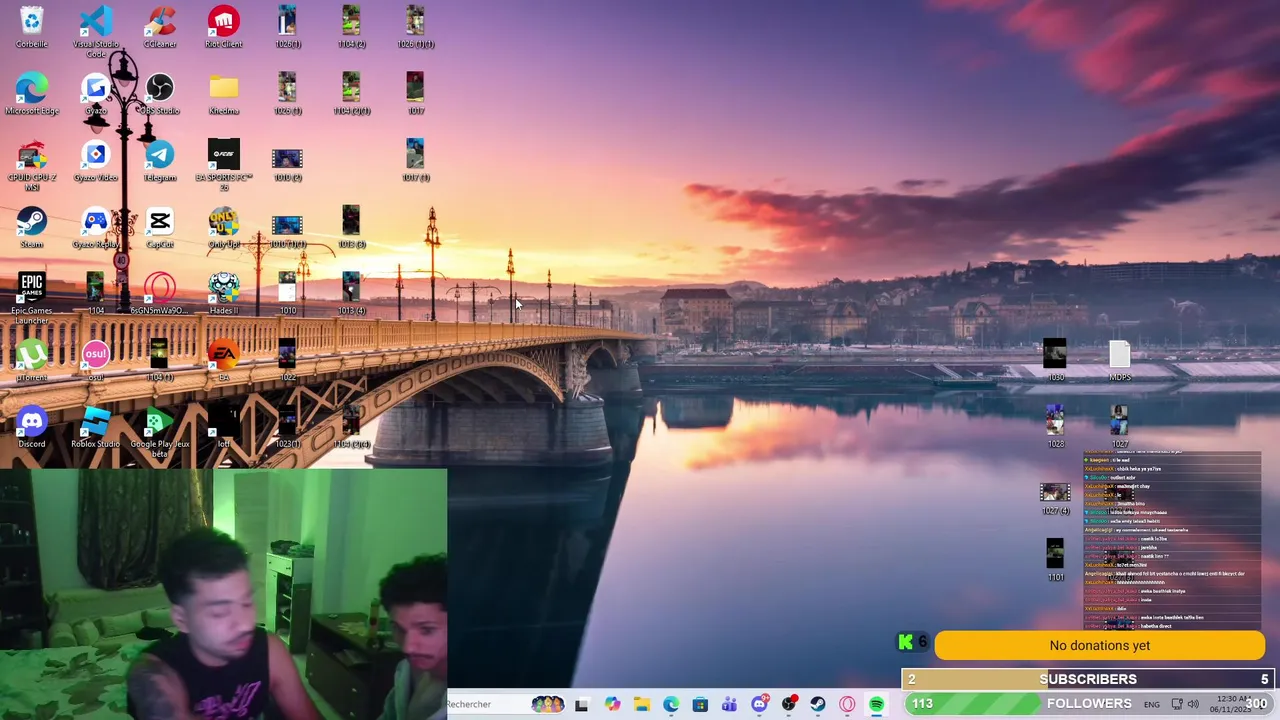Viewport: 1280px width, 720px height.
Task: Select CPUID CPU-Z MSI shortcut
Action: 32,165
